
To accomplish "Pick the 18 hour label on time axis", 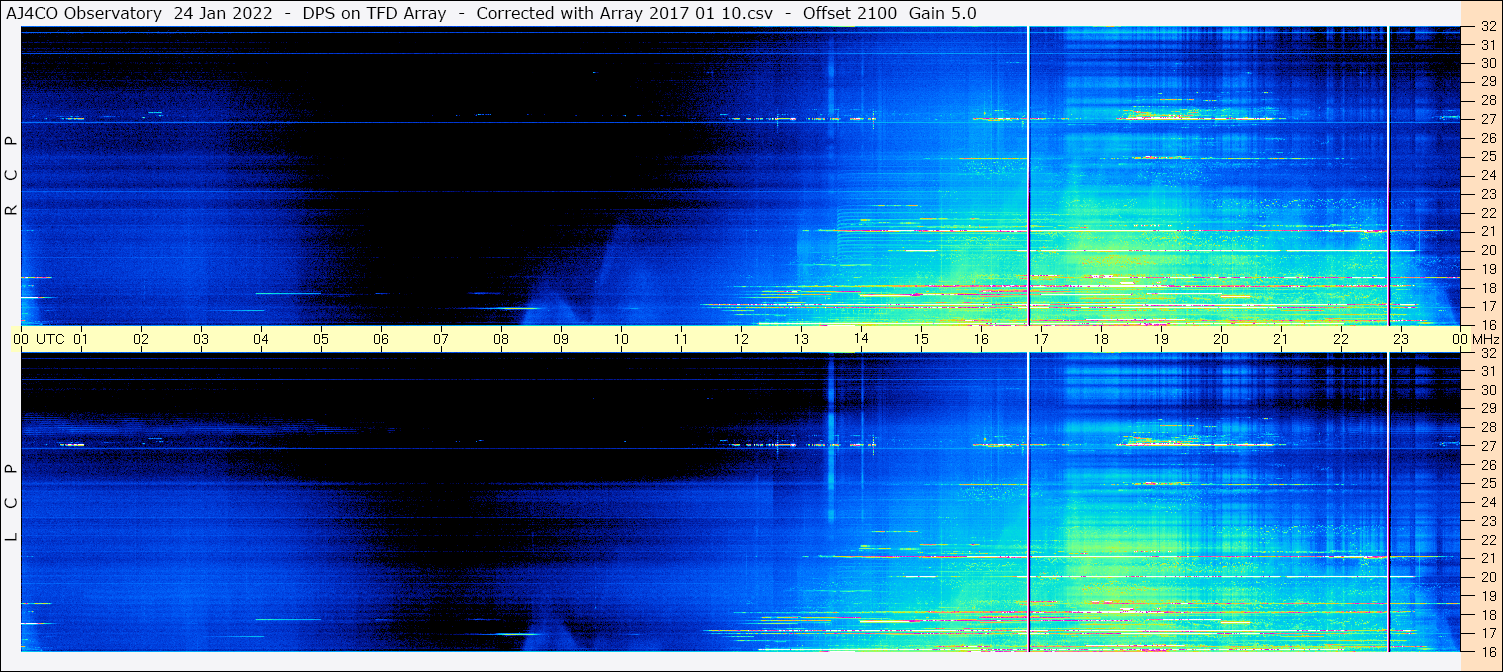I will (x=1101, y=339).
